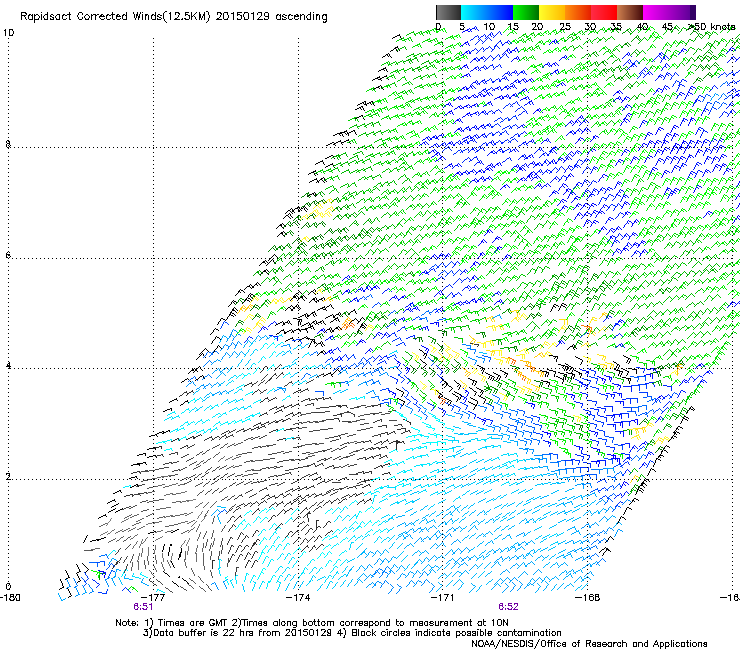Click the 6:52 time label
The width and height of the screenshot is (740, 650).
coord(508,607)
